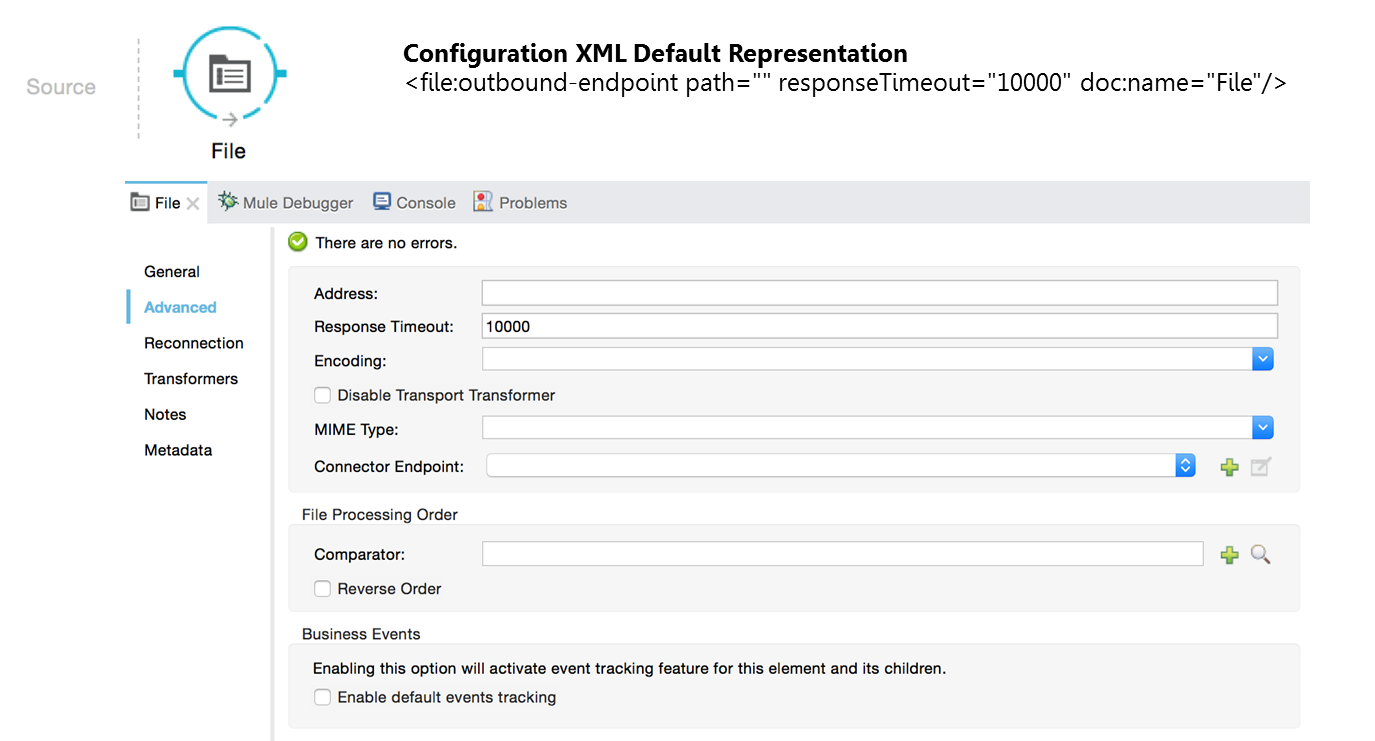The height and width of the screenshot is (741, 1375).
Task: Click the Problems tab icon
Action: pos(483,202)
